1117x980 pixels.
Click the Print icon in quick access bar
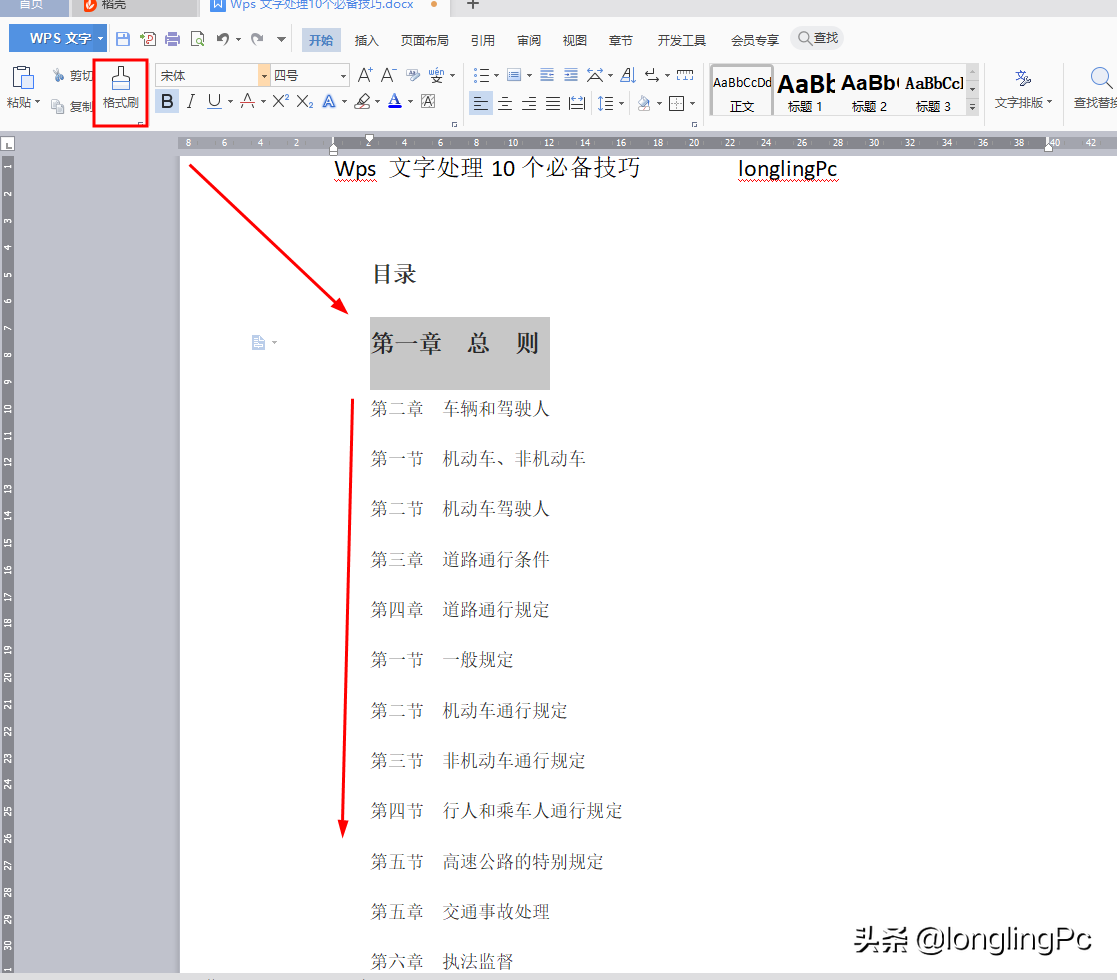click(172, 39)
